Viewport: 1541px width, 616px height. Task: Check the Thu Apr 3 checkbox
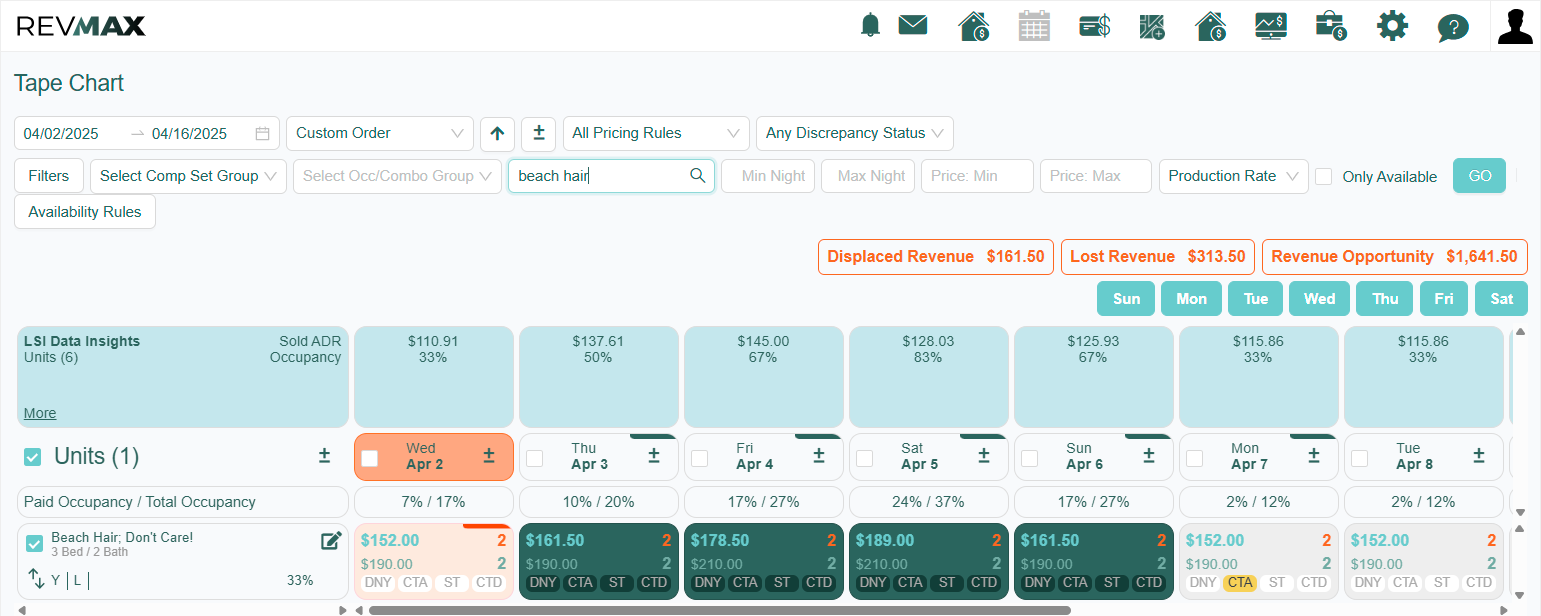pyautogui.click(x=535, y=458)
